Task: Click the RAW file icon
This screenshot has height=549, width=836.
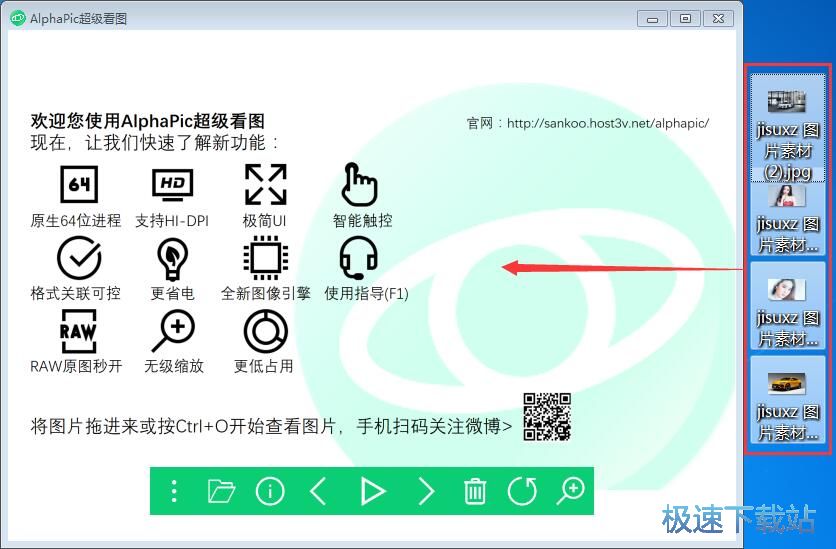Action: click(78, 331)
